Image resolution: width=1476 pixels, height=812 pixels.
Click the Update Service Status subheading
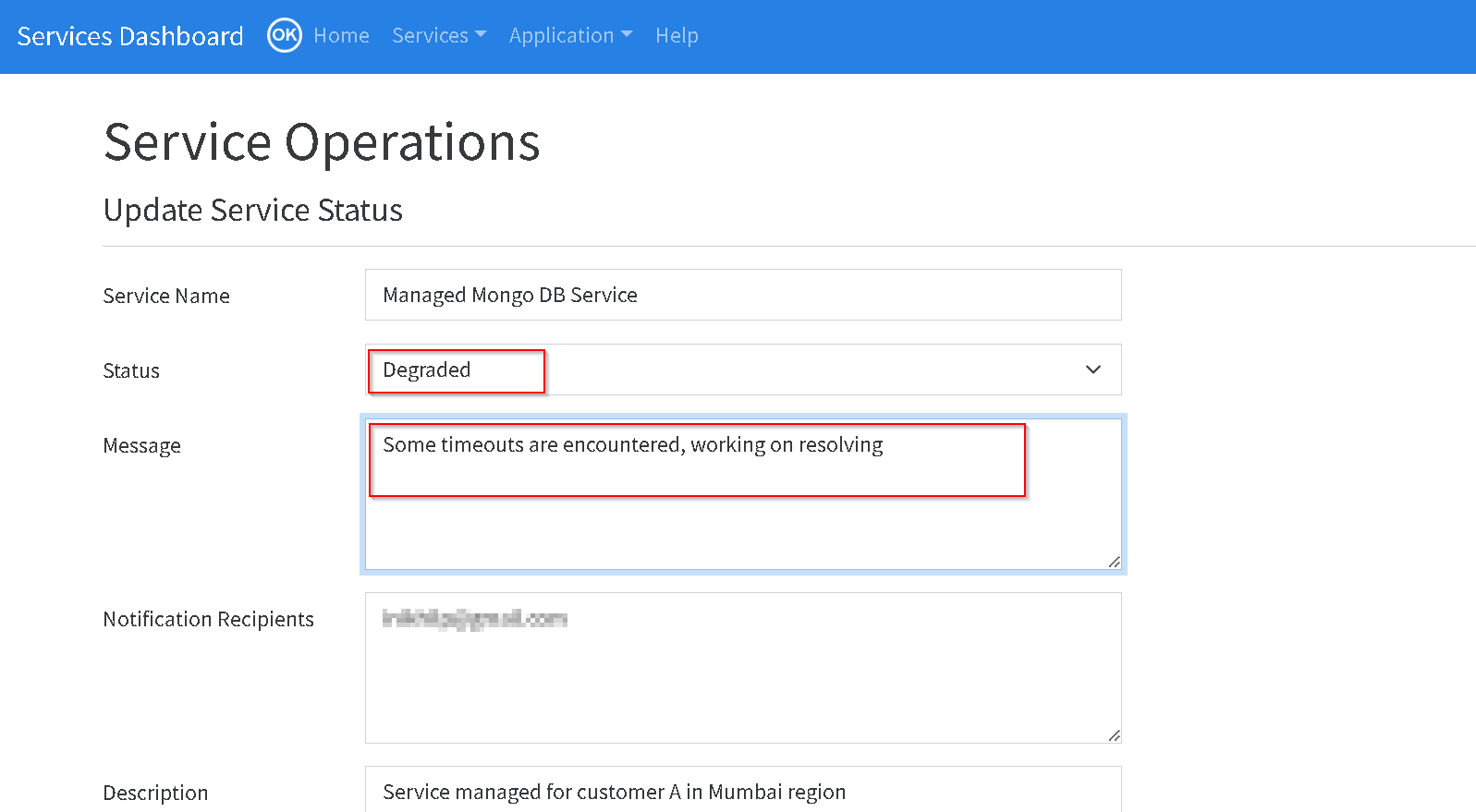[253, 210]
